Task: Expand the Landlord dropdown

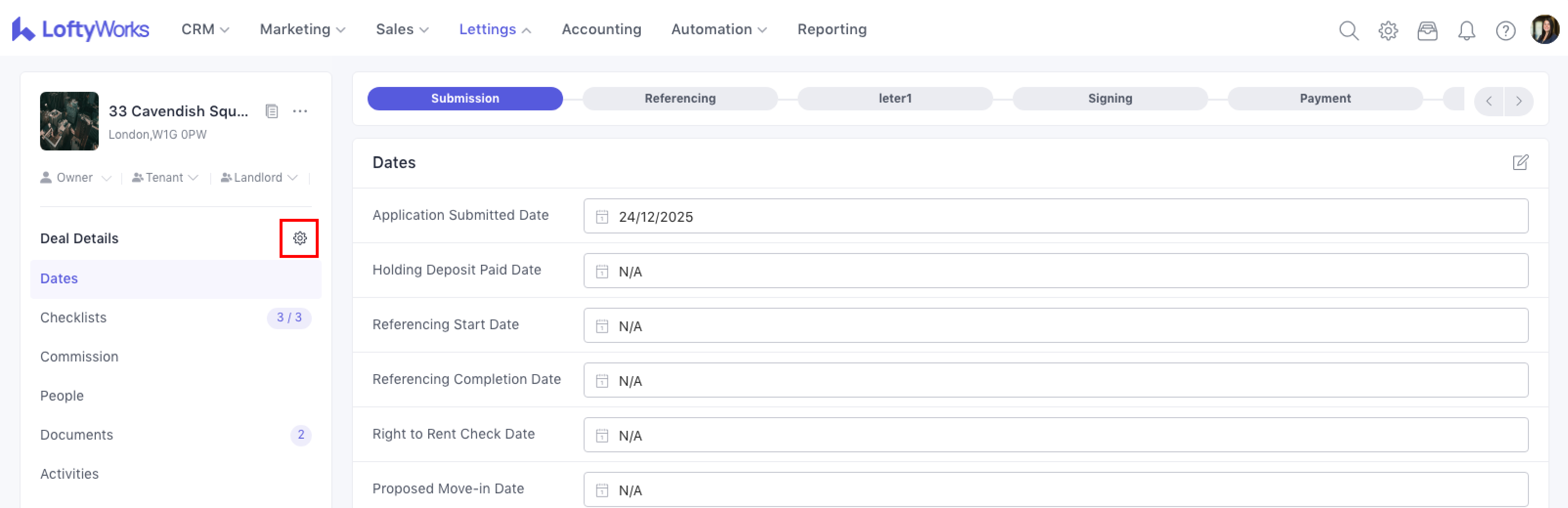Action: (x=259, y=178)
